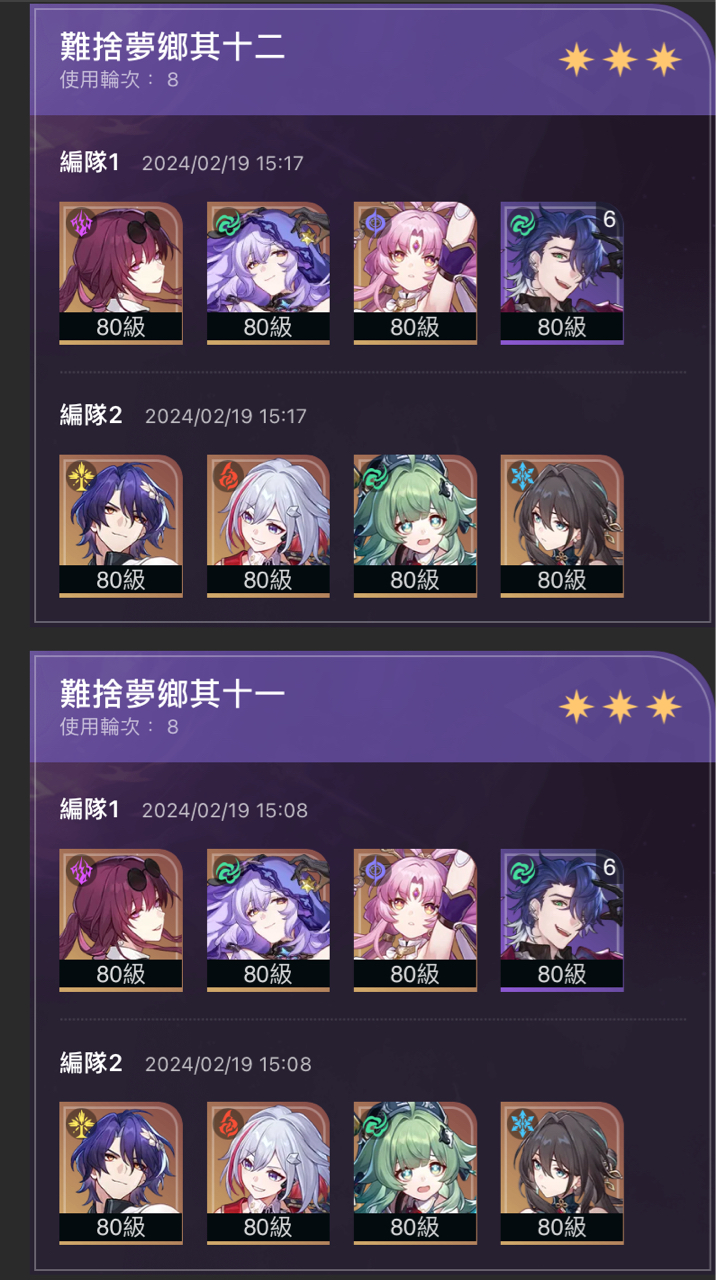Tap the three-star rating on 難捨夢鄉其十一
The image size is (716, 1280).
[620, 707]
